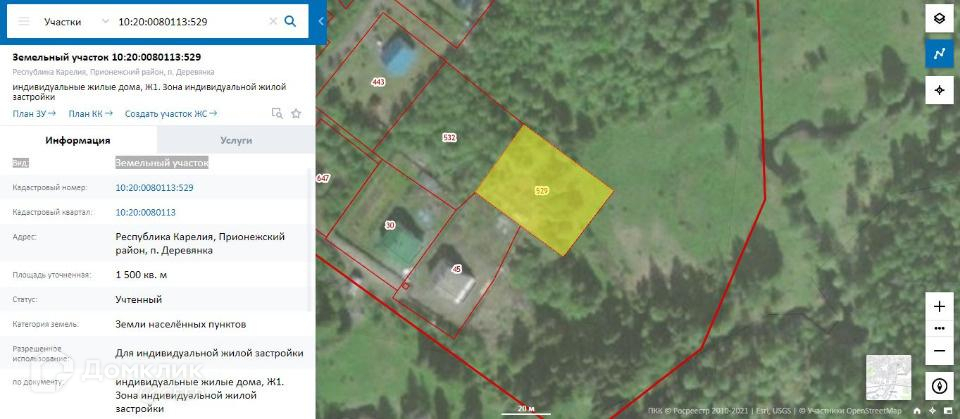Open the hamburger menu in search bar
The width and height of the screenshot is (960, 419).
click(24, 21)
